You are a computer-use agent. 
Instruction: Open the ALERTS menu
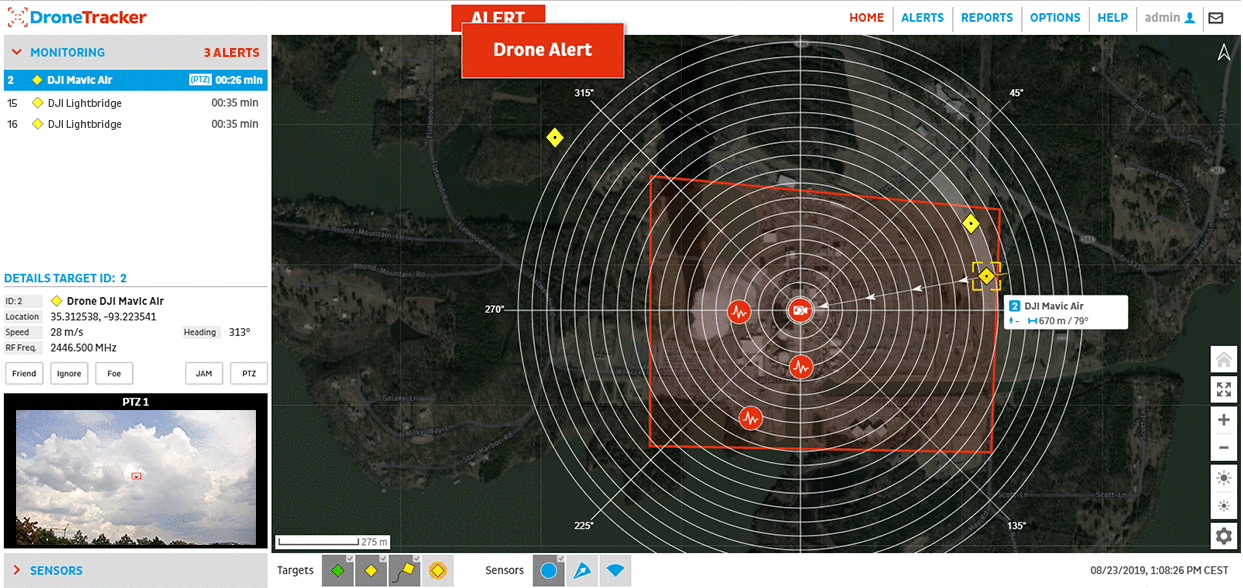[x=922, y=17]
